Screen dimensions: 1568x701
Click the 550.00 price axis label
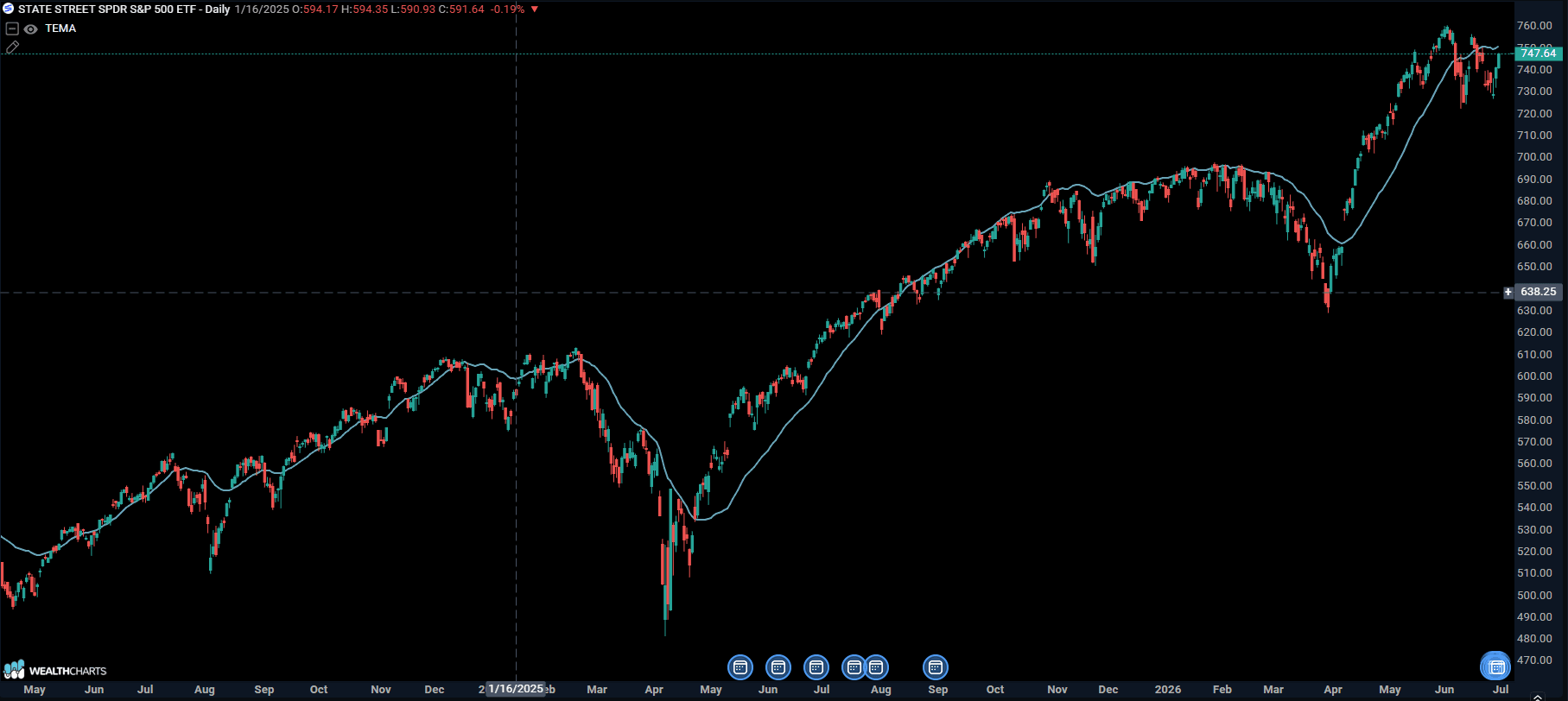point(1534,486)
